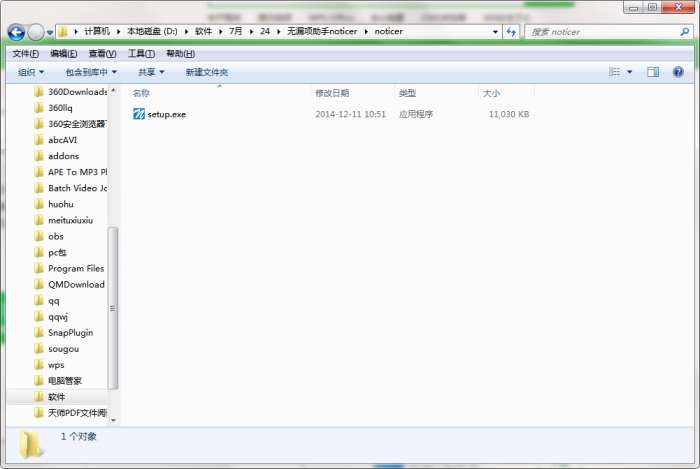Select the Program Files folder in sidebar
This screenshot has width=700, height=469.
75,268
